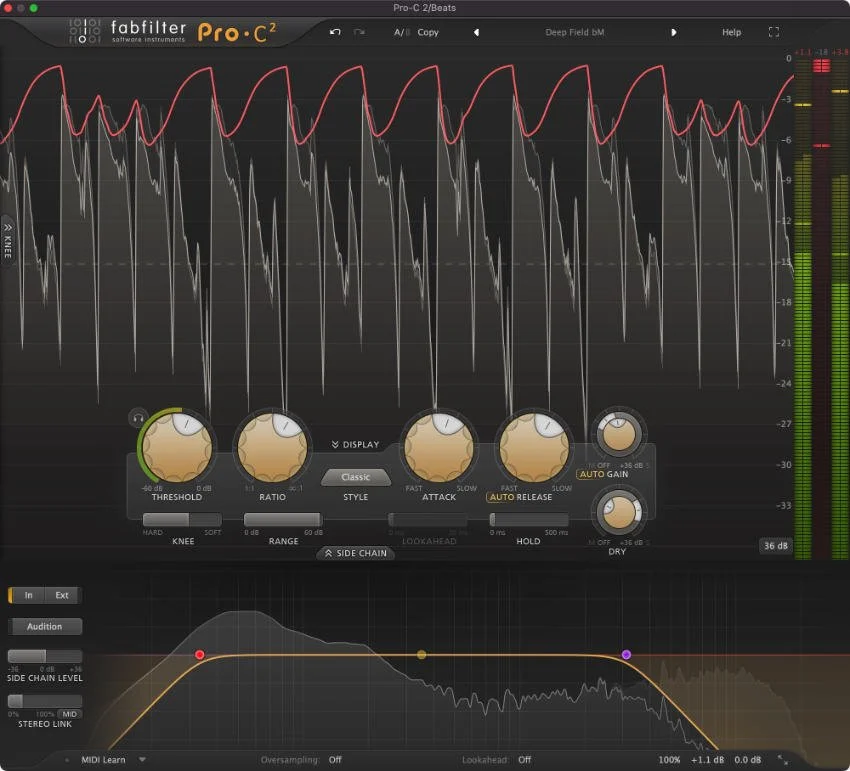Click the resize window arrows icon
Screen dimensions: 850x771
tap(782, 760)
